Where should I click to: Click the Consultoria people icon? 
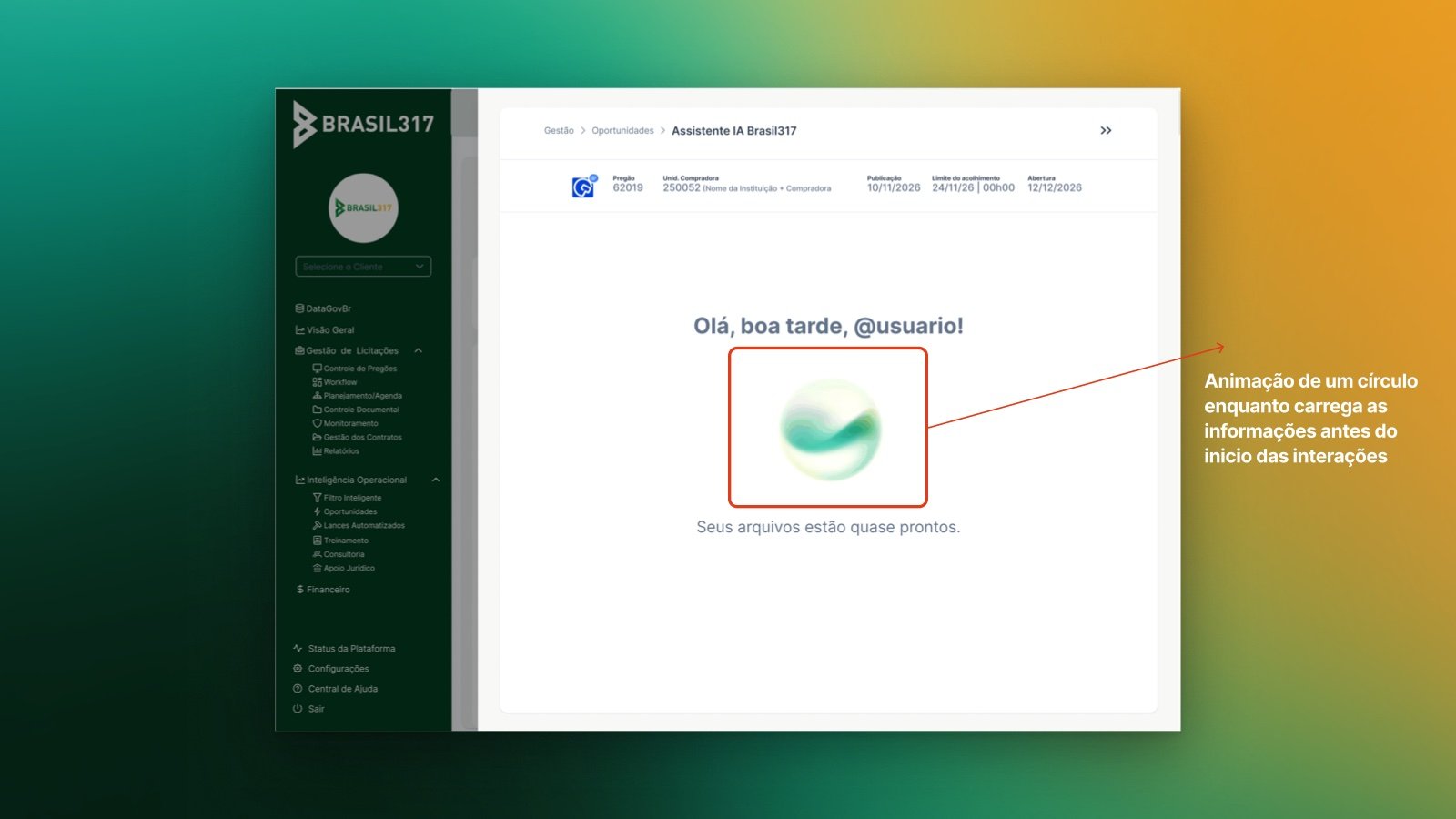[318, 554]
